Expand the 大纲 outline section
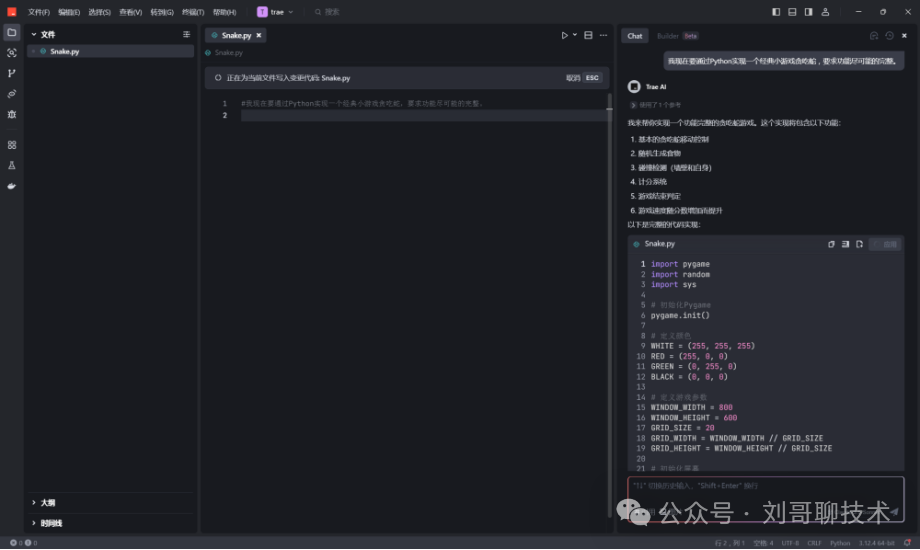The image size is (920, 550). coord(47,503)
